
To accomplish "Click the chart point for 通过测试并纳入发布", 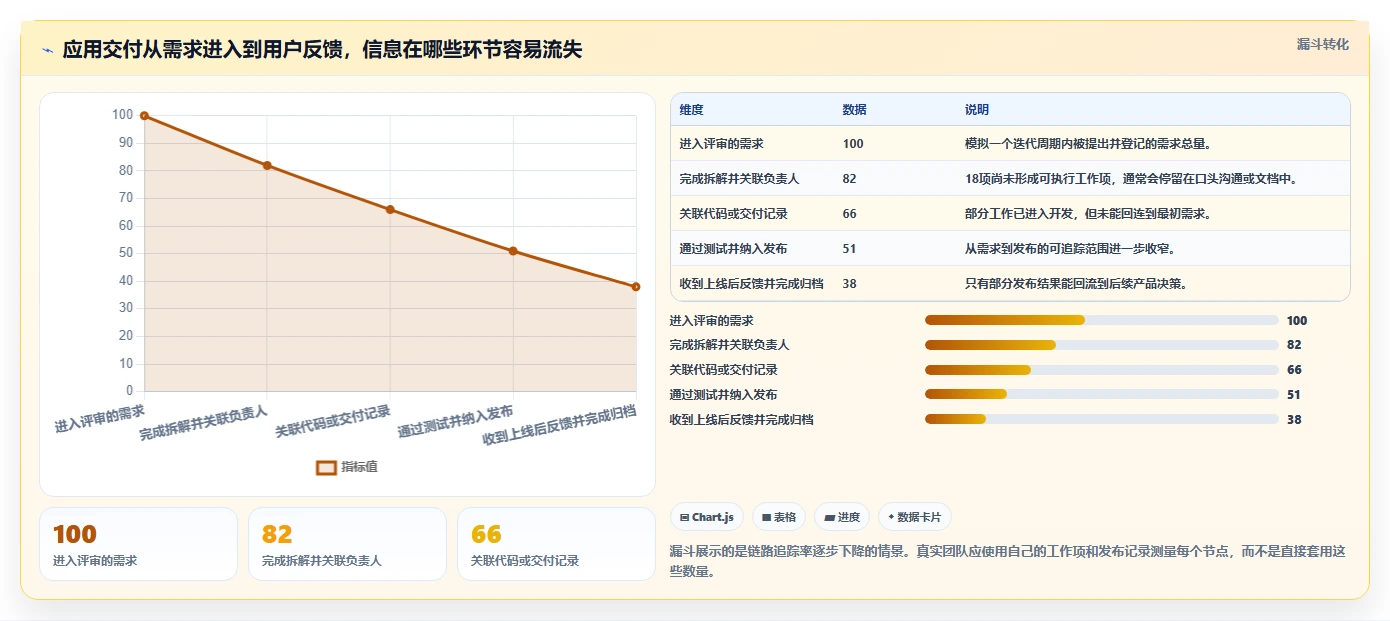I will coord(513,251).
